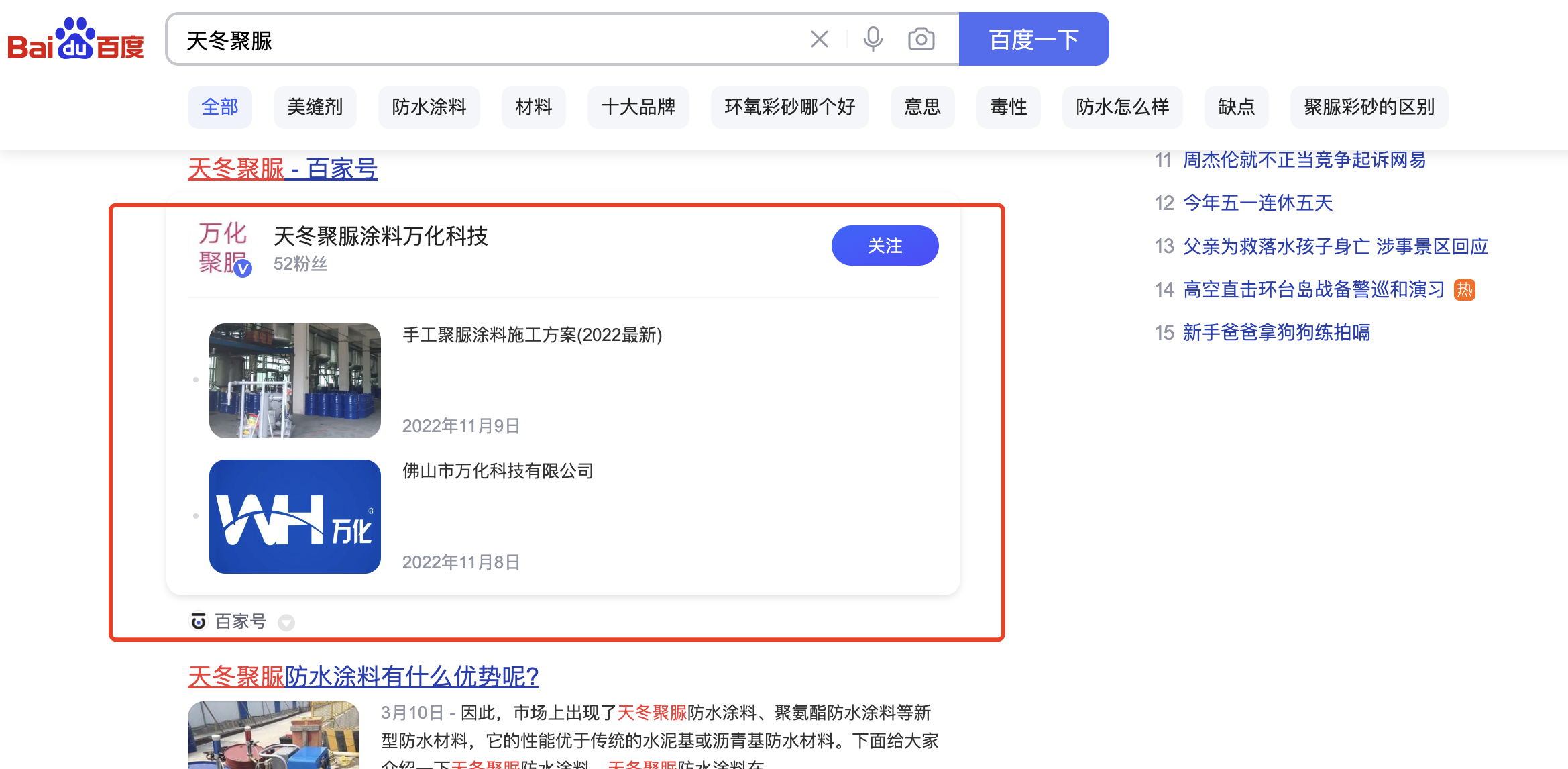Click the date 2022年11月8日

point(461,562)
